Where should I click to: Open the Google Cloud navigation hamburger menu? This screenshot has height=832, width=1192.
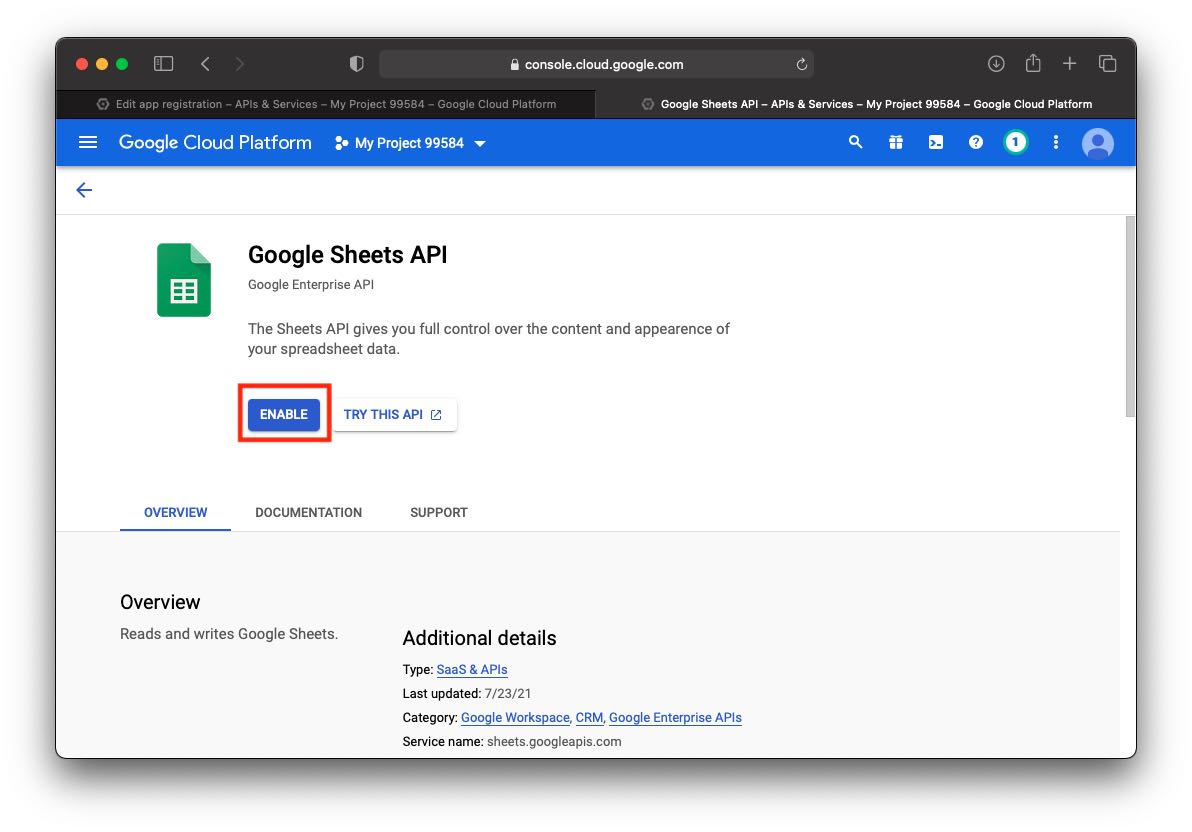88,142
